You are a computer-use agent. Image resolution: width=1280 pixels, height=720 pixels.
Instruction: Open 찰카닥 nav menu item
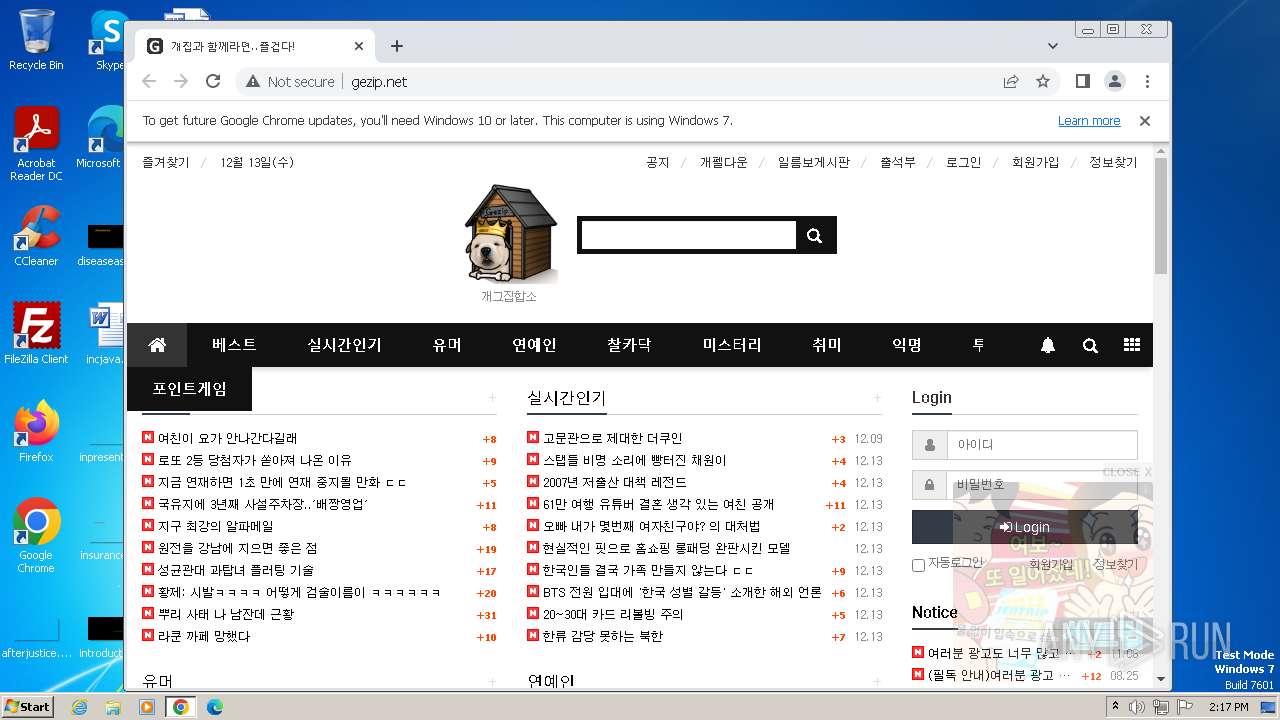(x=629, y=345)
